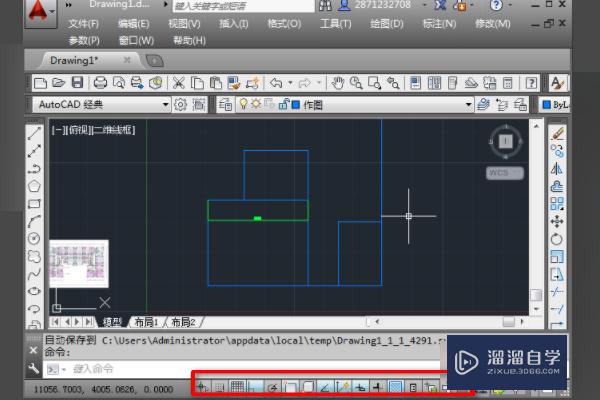Click the layer color swatch beside 作图
Image resolution: width=600 pixels, height=400 pixels.
click(295, 104)
